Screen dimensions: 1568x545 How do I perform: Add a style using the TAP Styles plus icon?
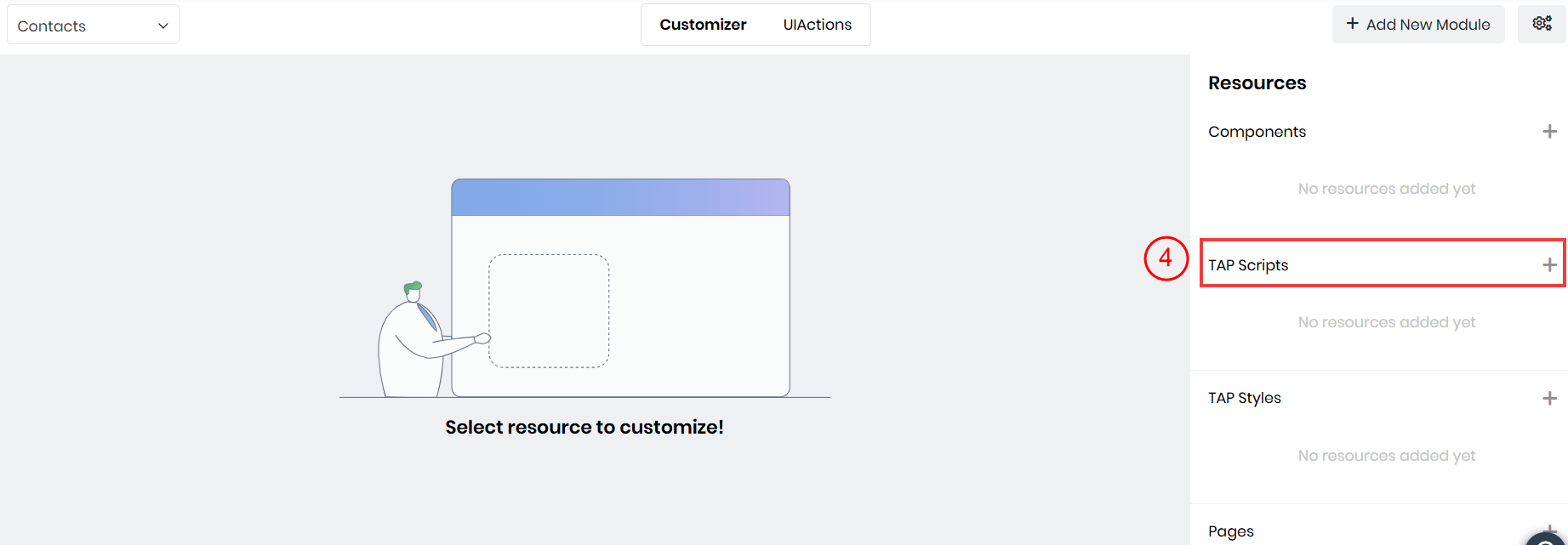coord(1549,399)
